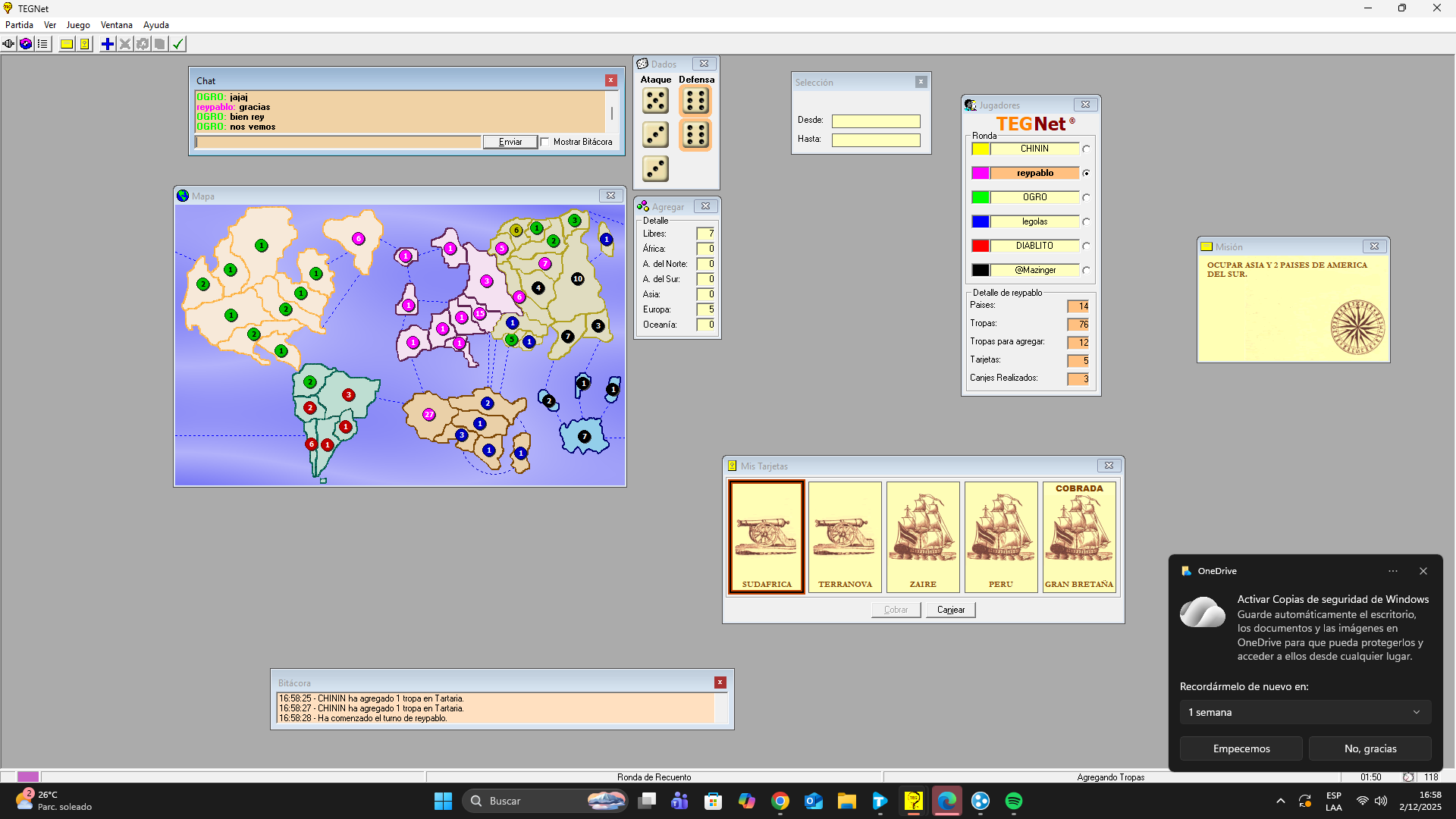Enable the Mostrar Bitácora checkbox
The height and width of the screenshot is (819, 1456).
[544, 142]
